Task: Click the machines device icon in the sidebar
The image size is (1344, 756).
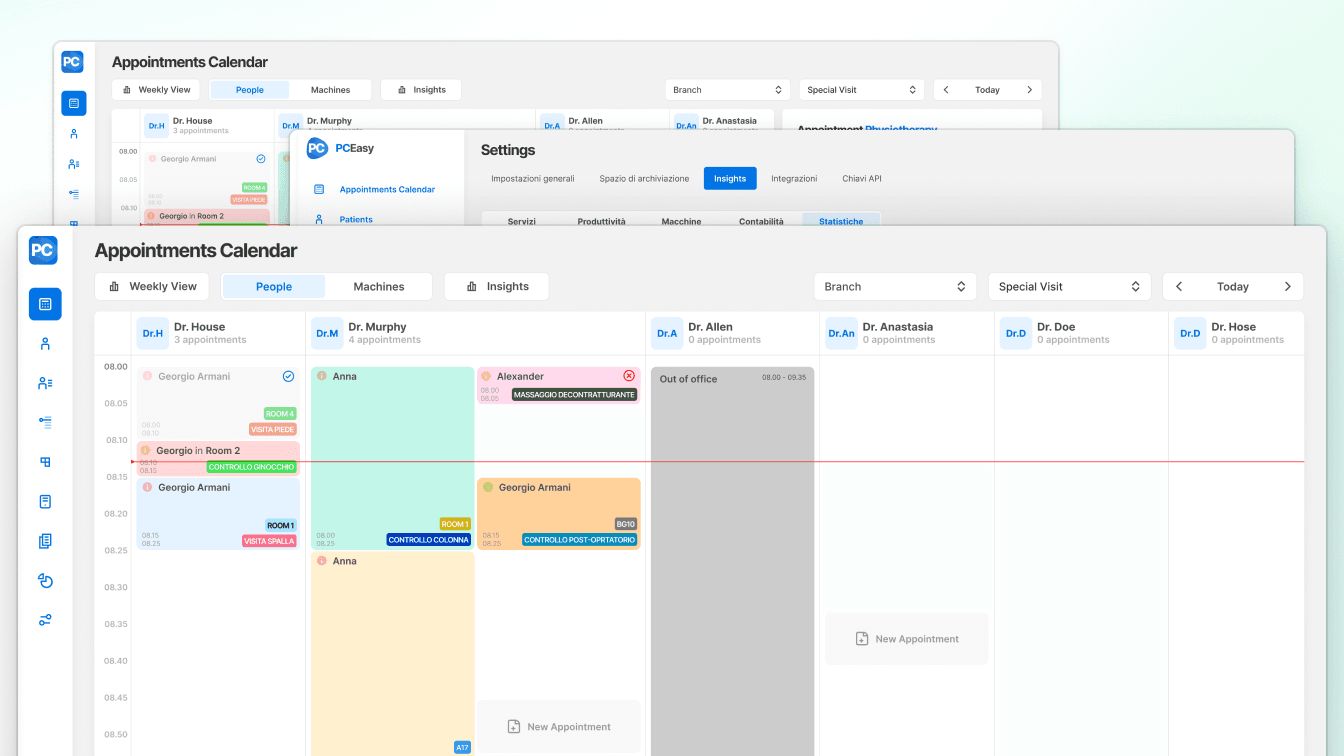Action: click(45, 501)
